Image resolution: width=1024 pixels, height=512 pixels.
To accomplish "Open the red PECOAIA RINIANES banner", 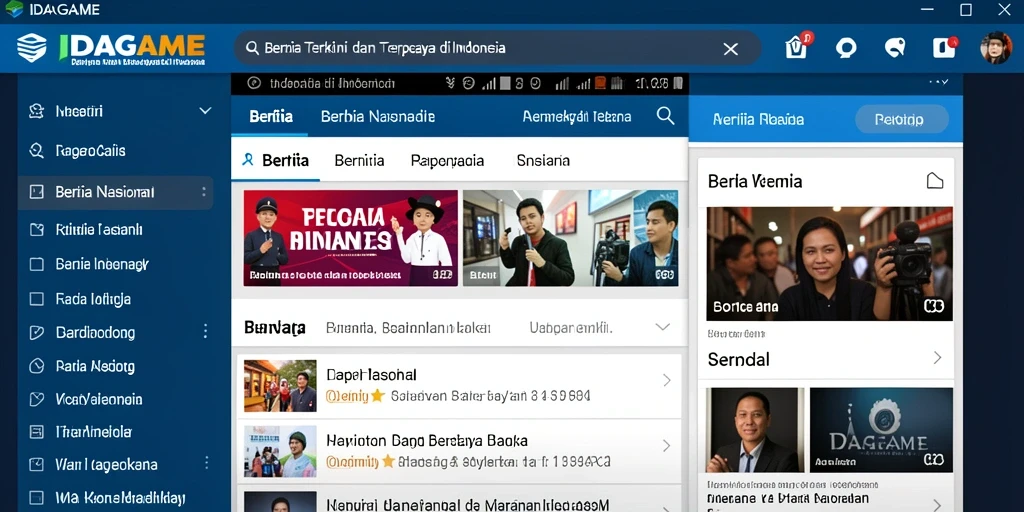I will tap(351, 238).
